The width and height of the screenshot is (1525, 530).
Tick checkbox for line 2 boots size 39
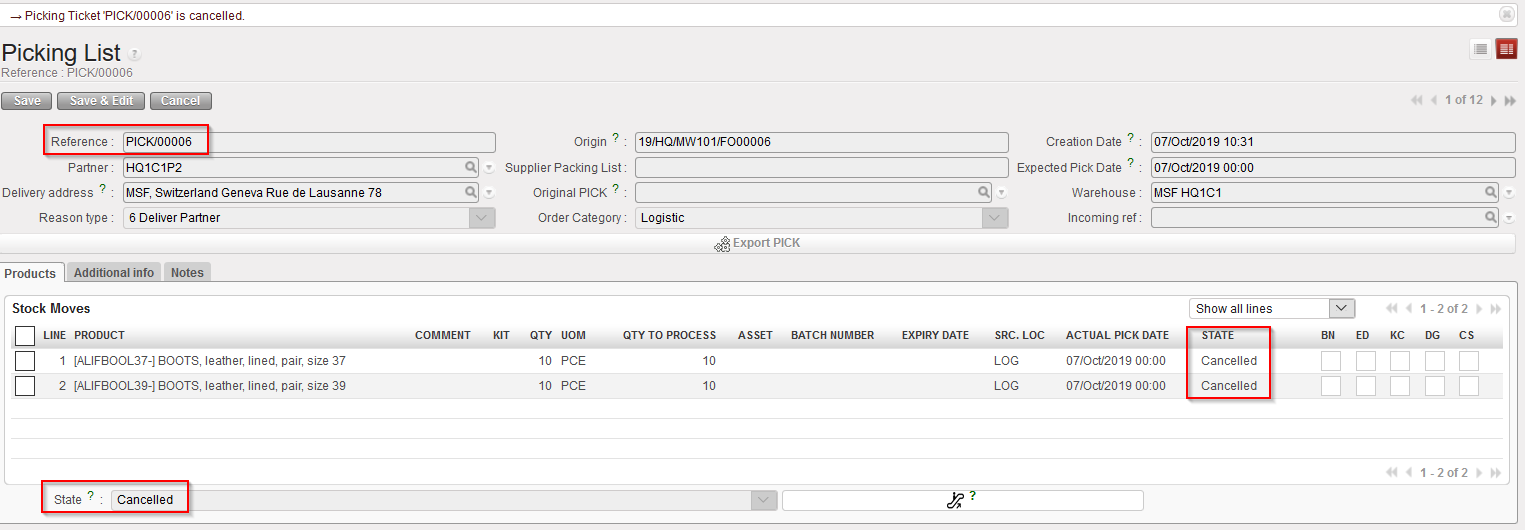25,385
